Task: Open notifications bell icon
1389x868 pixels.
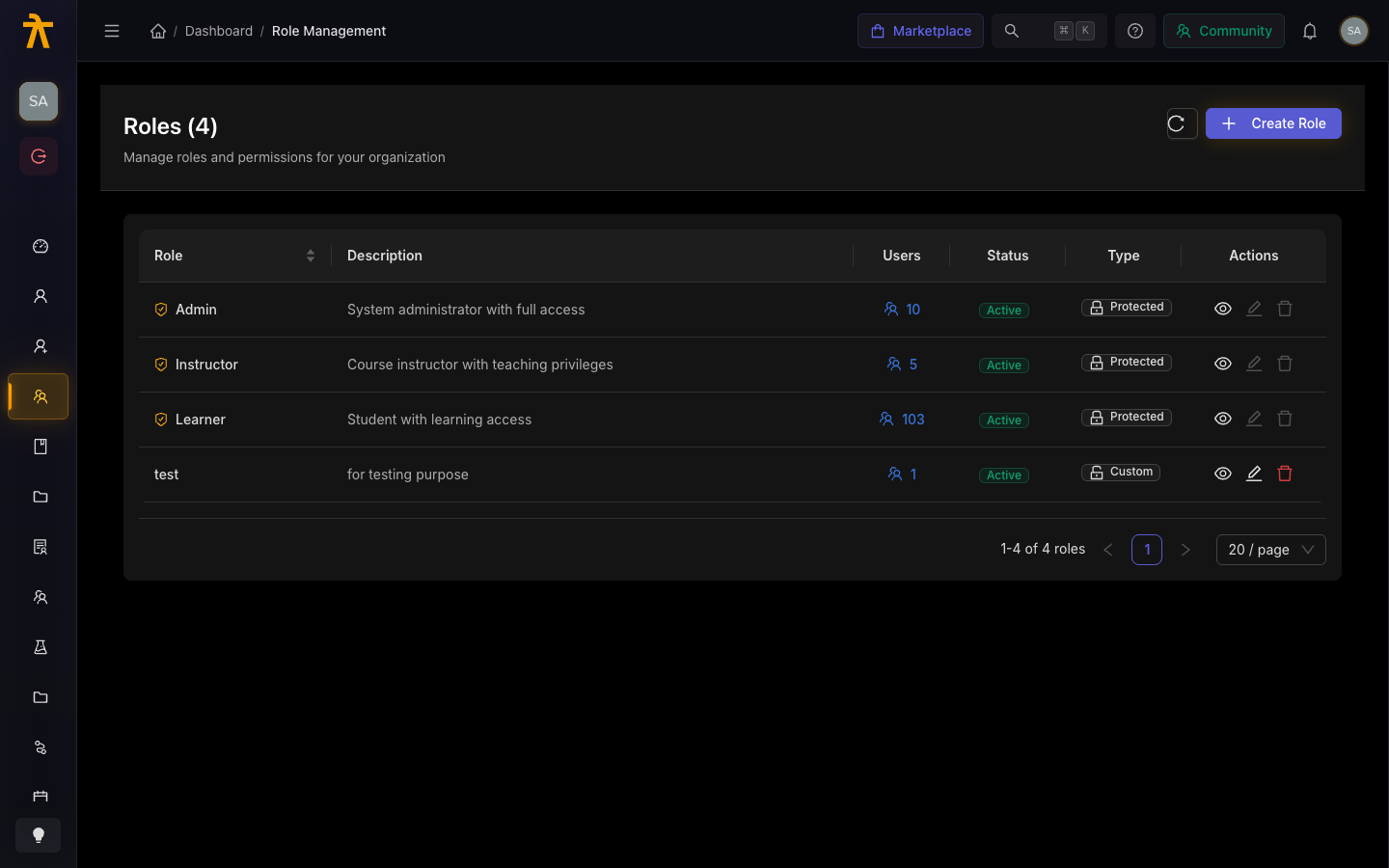Action: [x=1310, y=31]
